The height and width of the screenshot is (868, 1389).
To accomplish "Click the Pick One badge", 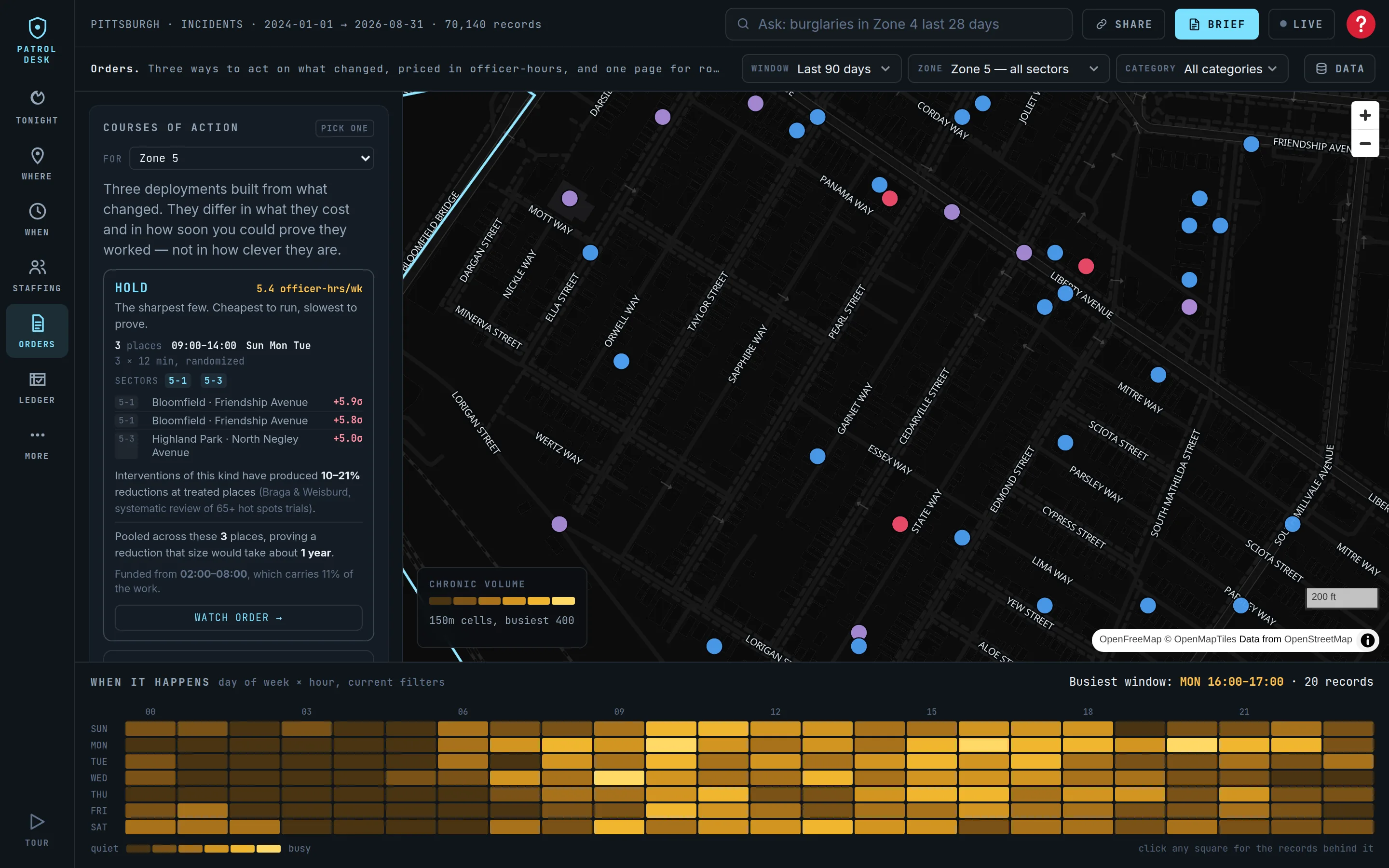I will coord(344,128).
